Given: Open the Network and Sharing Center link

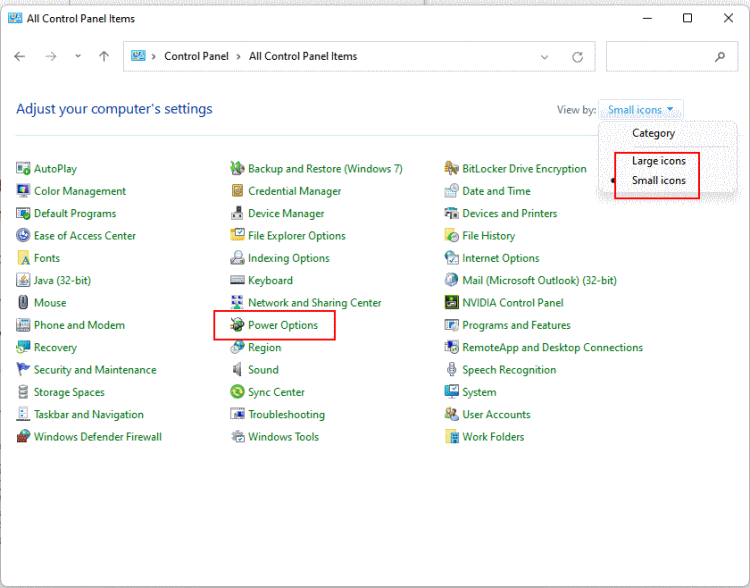Looking at the screenshot, I should pyautogui.click(x=314, y=303).
